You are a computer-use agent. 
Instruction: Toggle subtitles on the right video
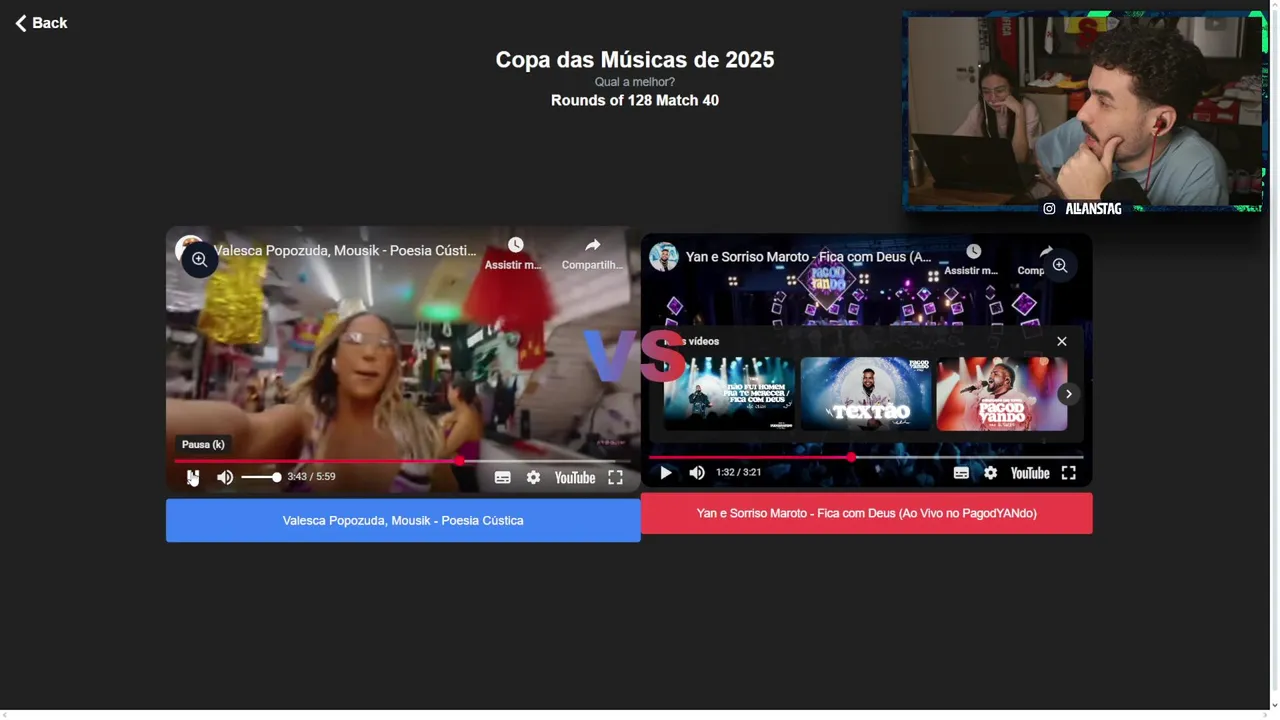(x=961, y=473)
